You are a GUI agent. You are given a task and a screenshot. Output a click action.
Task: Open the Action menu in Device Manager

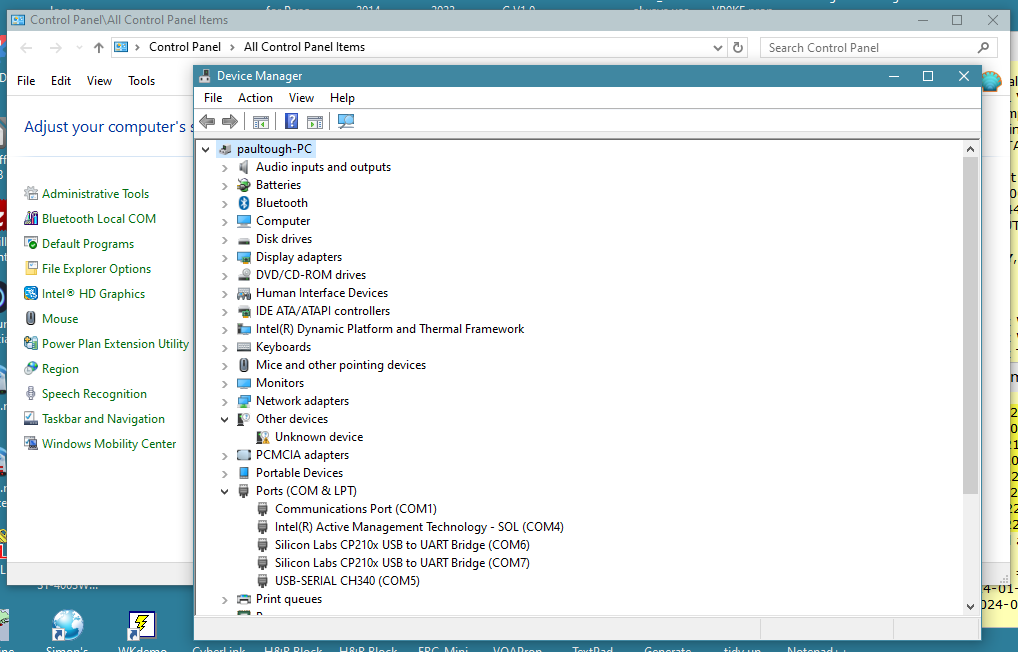pyautogui.click(x=255, y=98)
